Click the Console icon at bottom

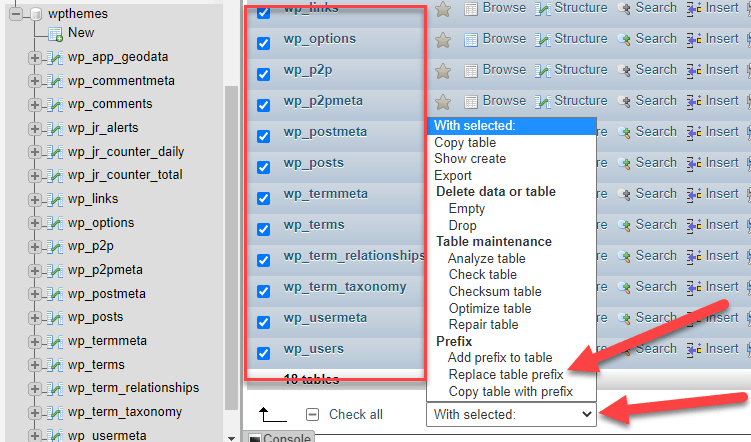click(255, 438)
